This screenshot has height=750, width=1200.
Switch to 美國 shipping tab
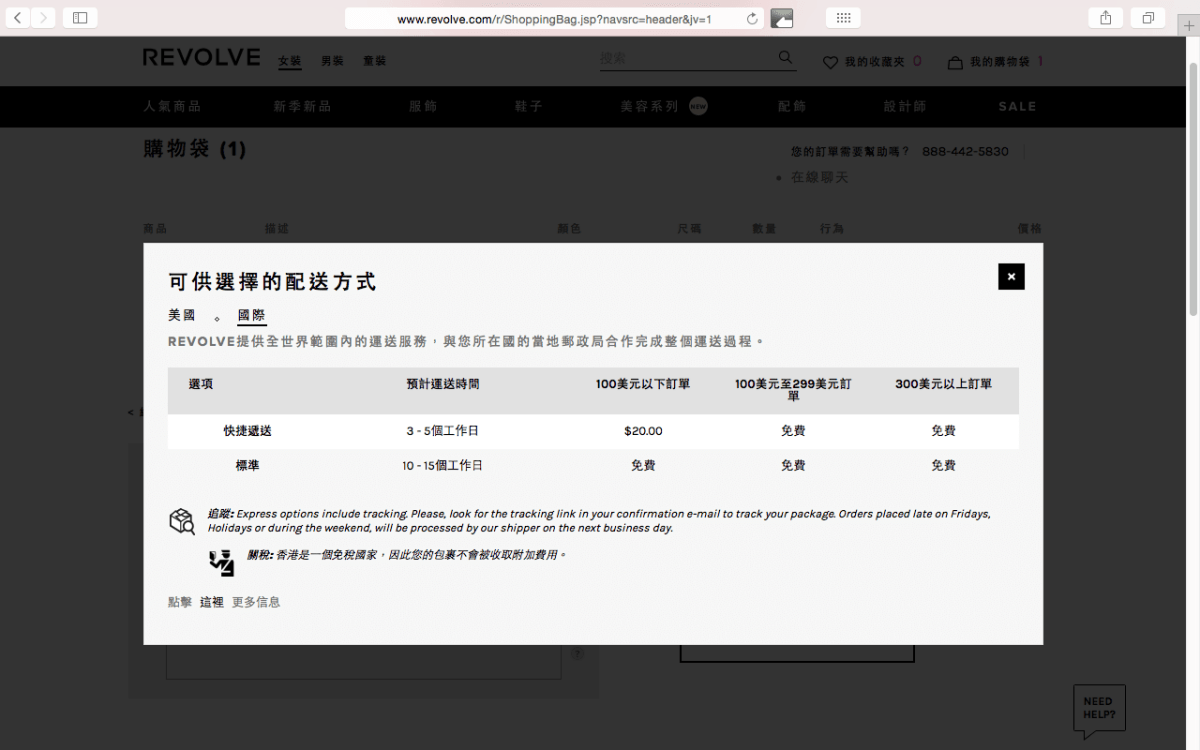coord(182,315)
